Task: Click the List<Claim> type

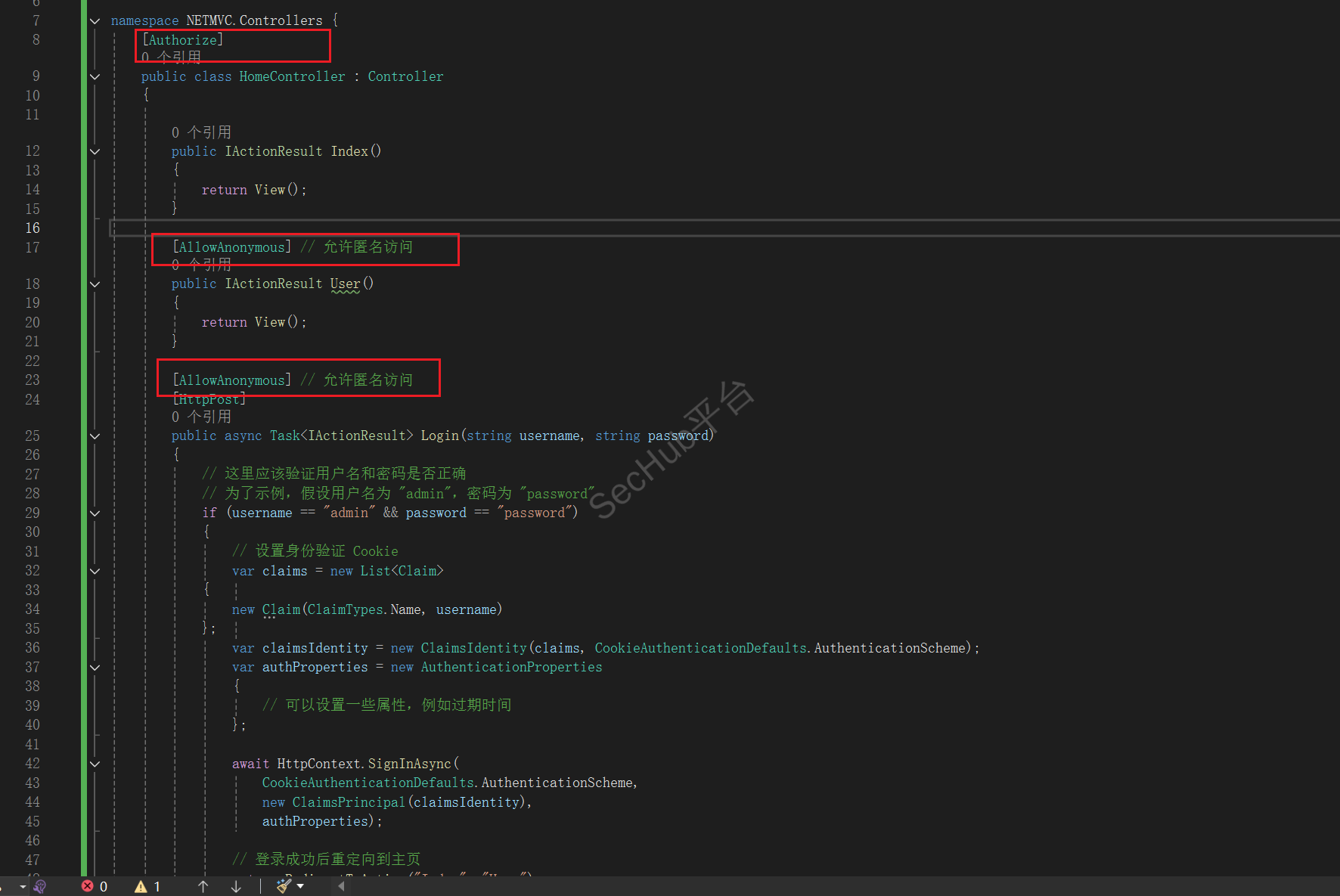Action: [402, 571]
